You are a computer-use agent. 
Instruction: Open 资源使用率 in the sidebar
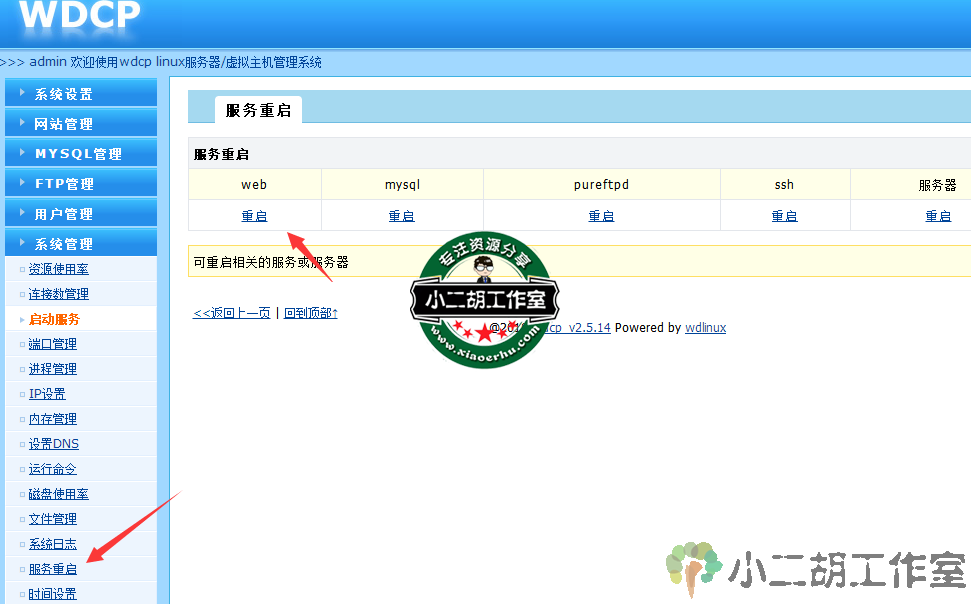(x=59, y=269)
